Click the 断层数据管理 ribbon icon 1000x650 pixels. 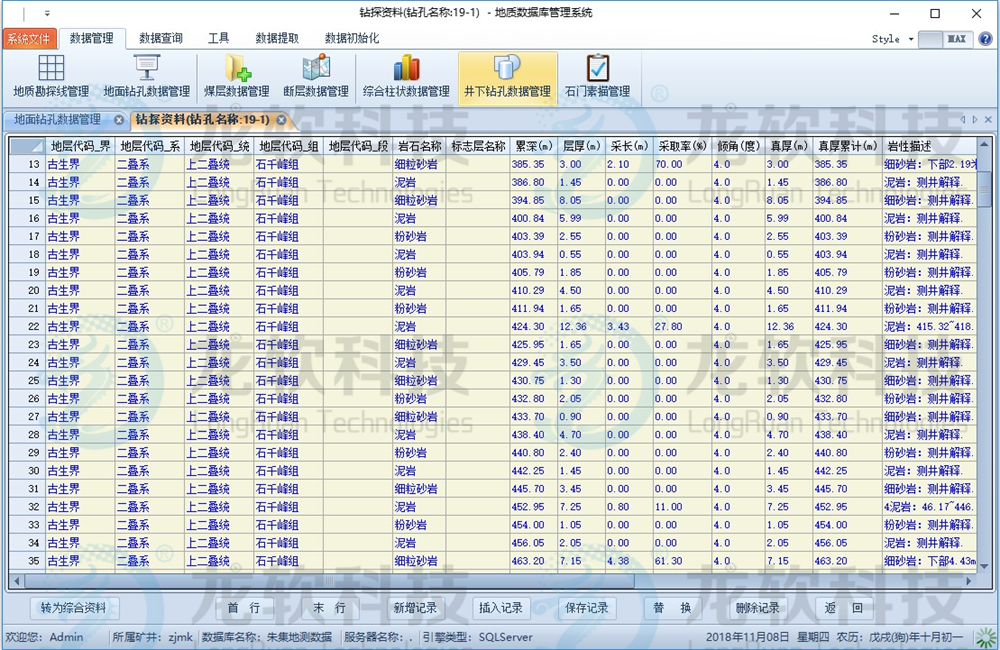[x=314, y=75]
